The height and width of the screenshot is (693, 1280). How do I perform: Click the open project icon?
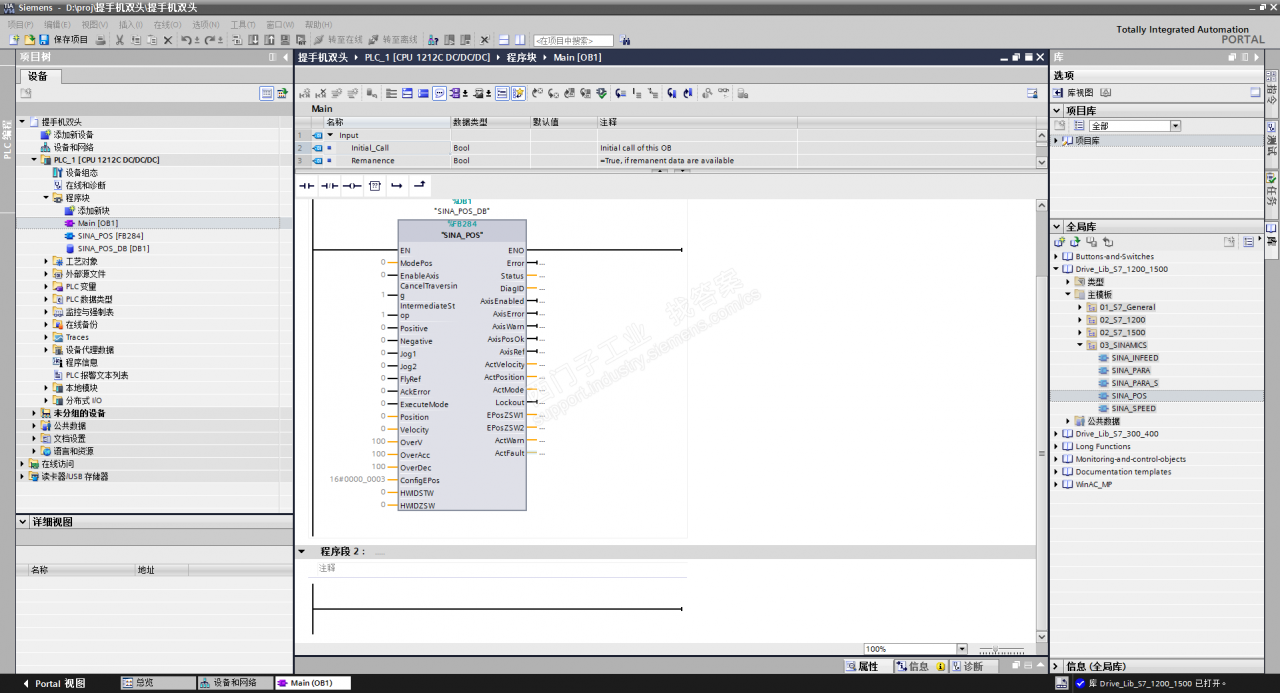click(28, 40)
